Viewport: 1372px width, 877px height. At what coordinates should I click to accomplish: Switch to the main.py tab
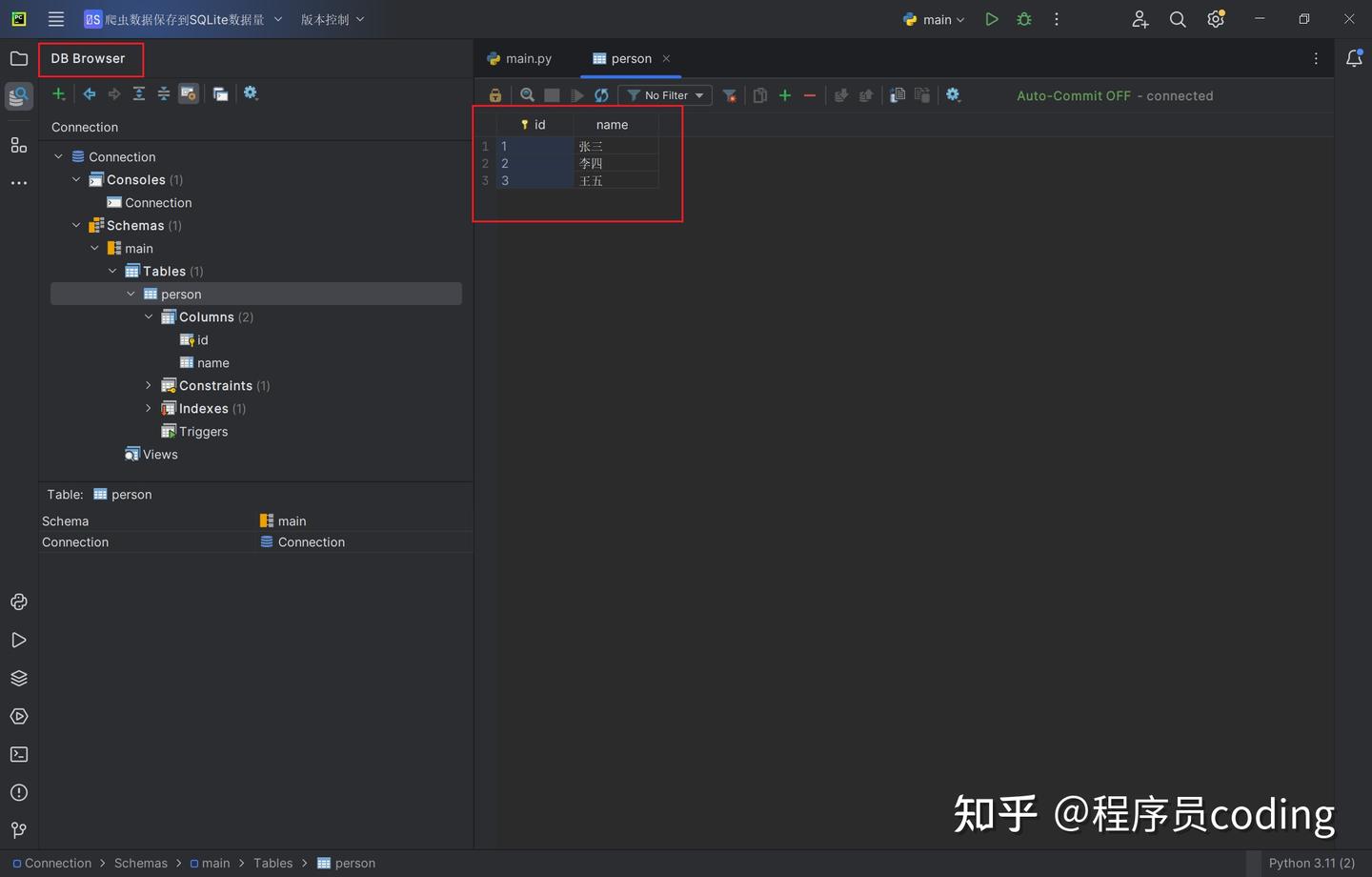tap(519, 58)
